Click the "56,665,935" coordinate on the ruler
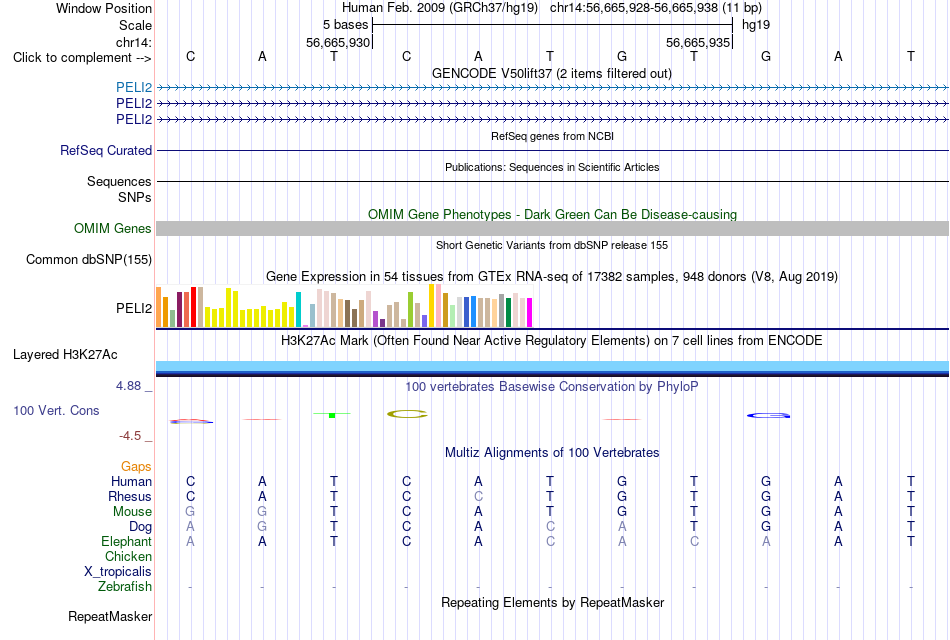950x640 pixels. click(697, 42)
